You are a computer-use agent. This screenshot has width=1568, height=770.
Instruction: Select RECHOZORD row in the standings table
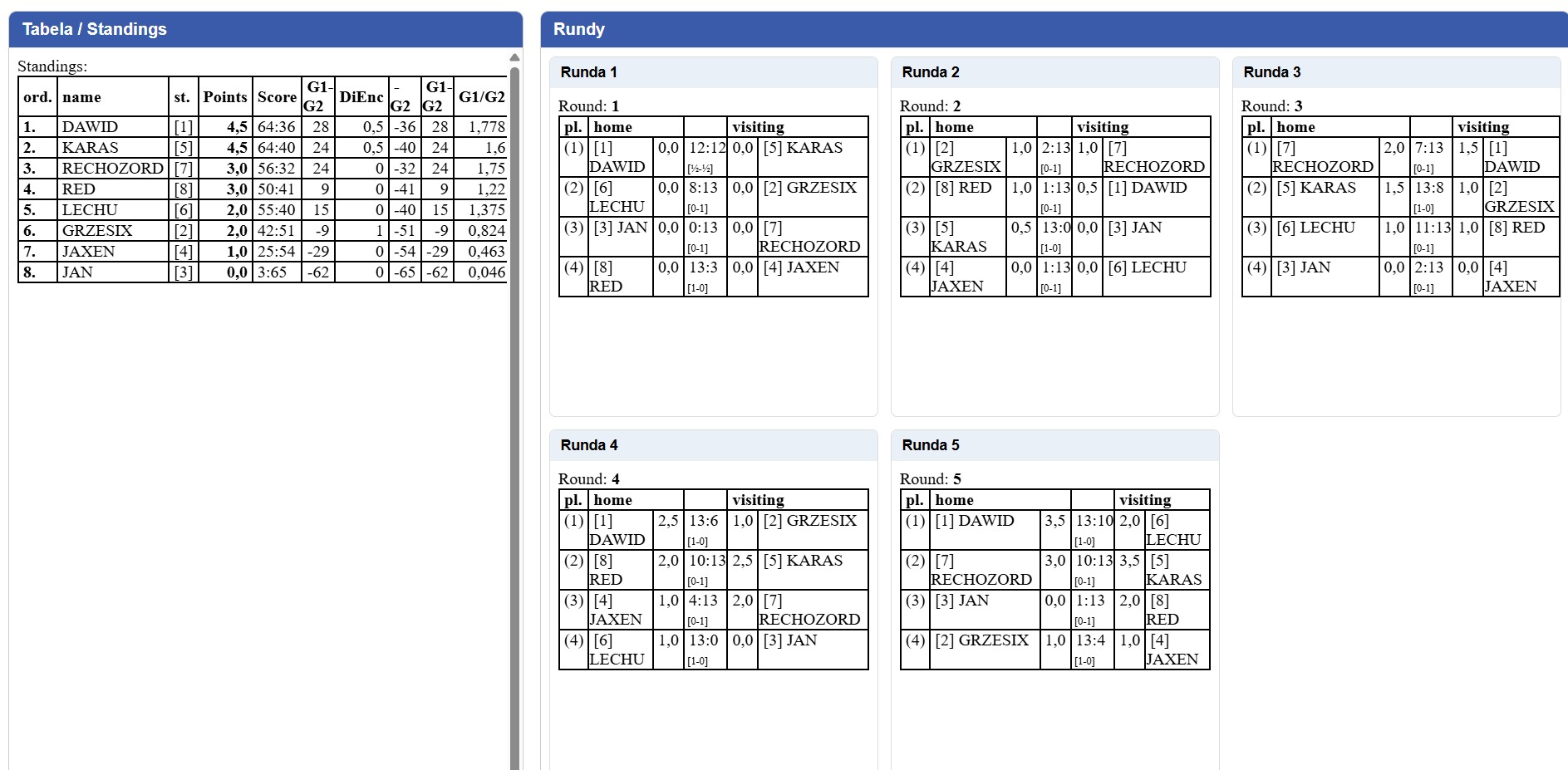point(112,169)
